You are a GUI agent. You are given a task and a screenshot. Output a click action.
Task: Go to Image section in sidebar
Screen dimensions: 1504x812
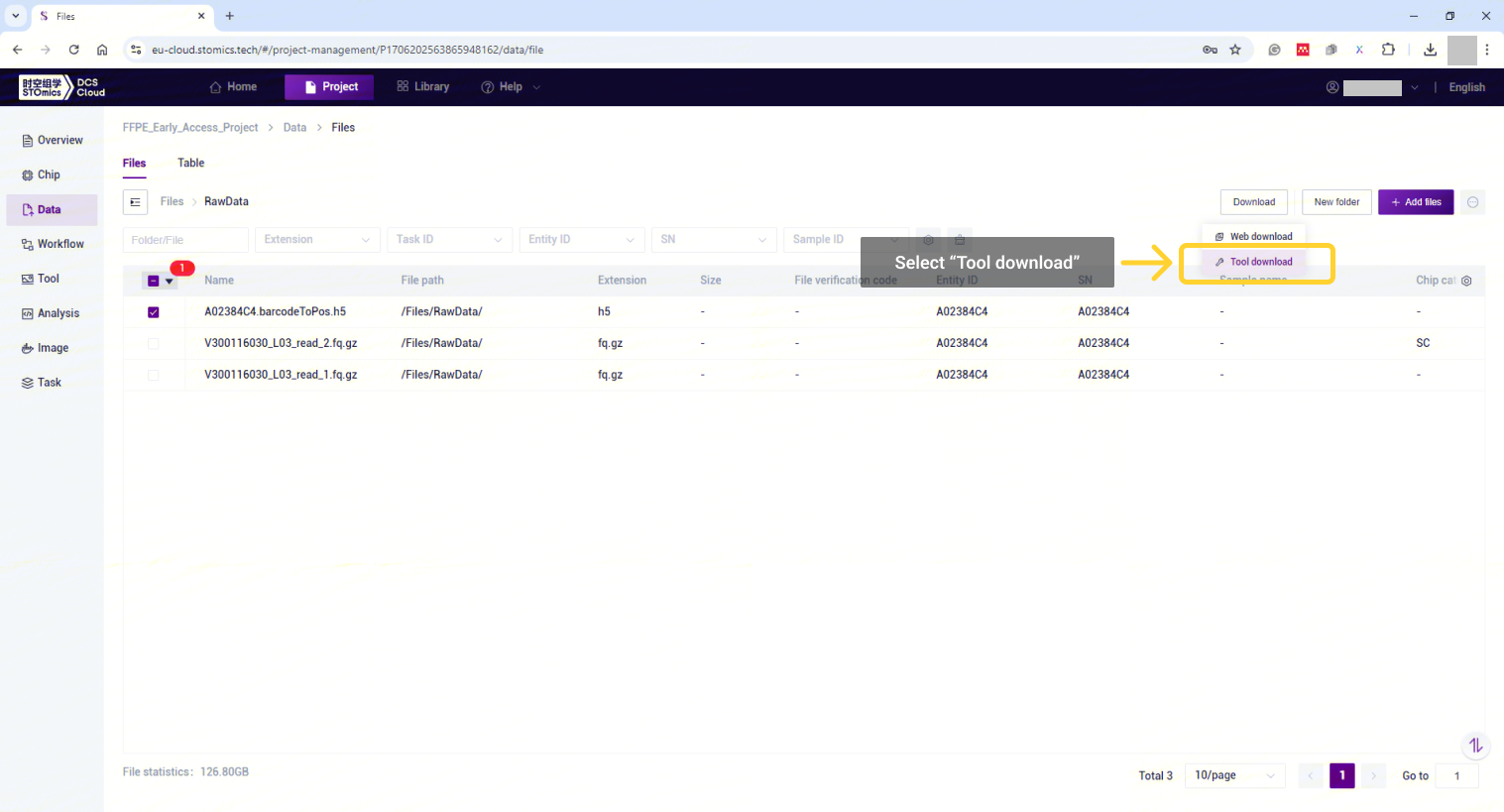pos(53,348)
